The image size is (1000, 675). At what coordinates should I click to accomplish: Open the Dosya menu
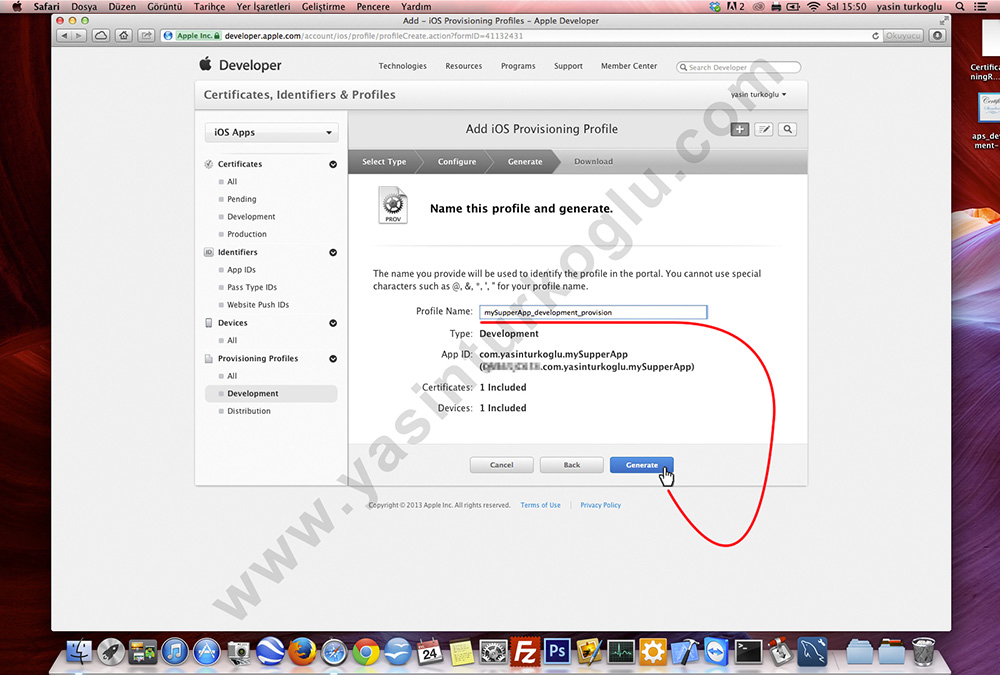coord(84,6)
